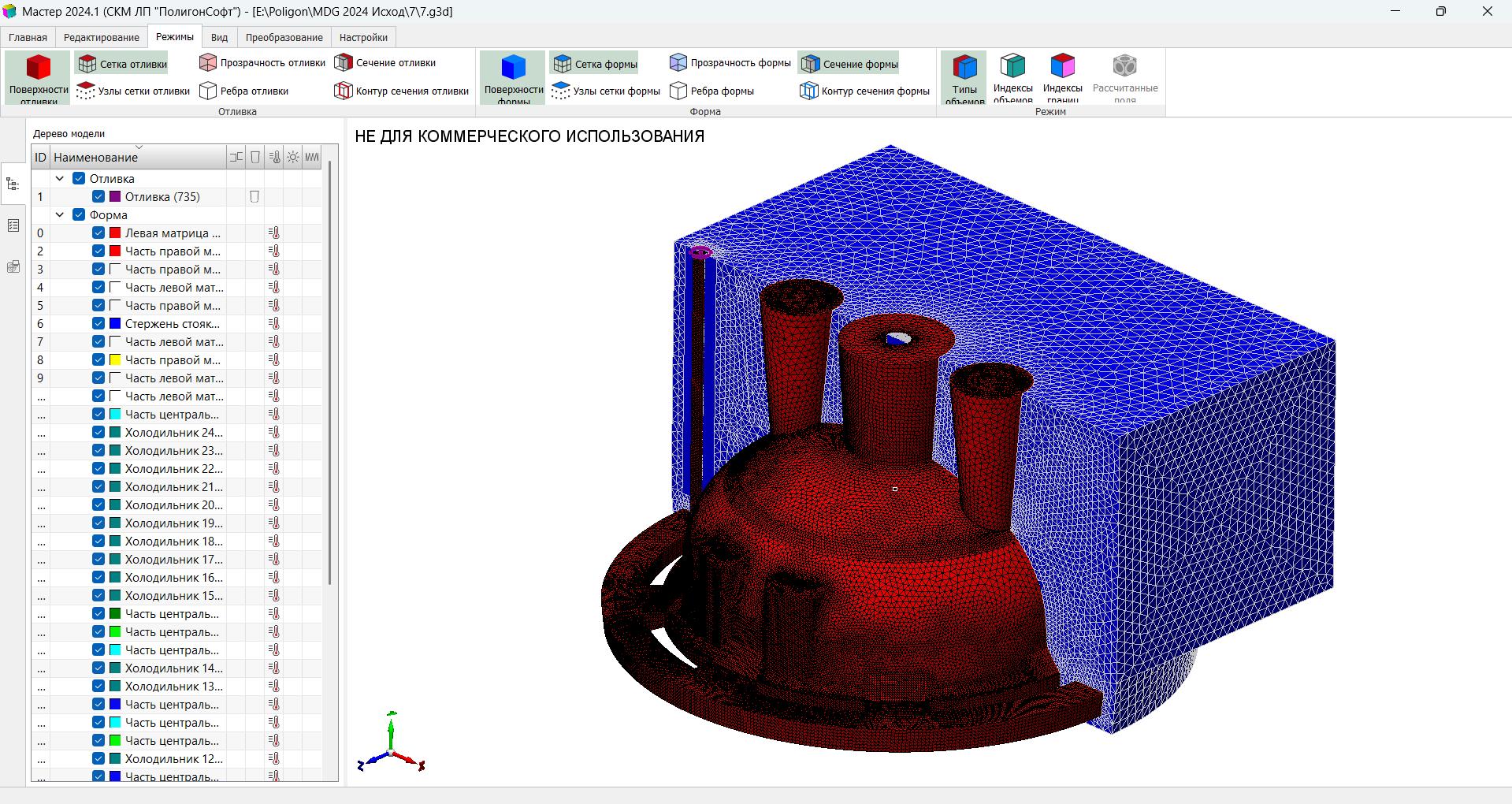The width and height of the screenshot is (1512, 804).
Task: Uncheck the Отливка group checkbox
Action: (x=79, y=178)
